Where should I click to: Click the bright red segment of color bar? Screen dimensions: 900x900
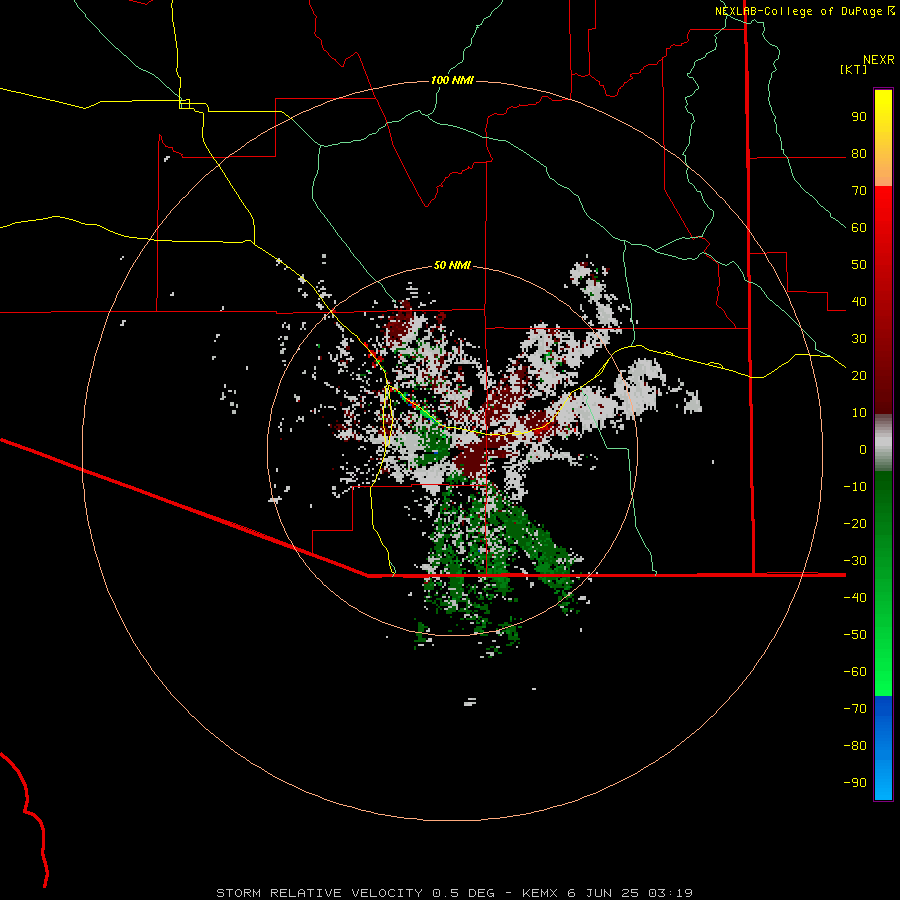(883, 201)
